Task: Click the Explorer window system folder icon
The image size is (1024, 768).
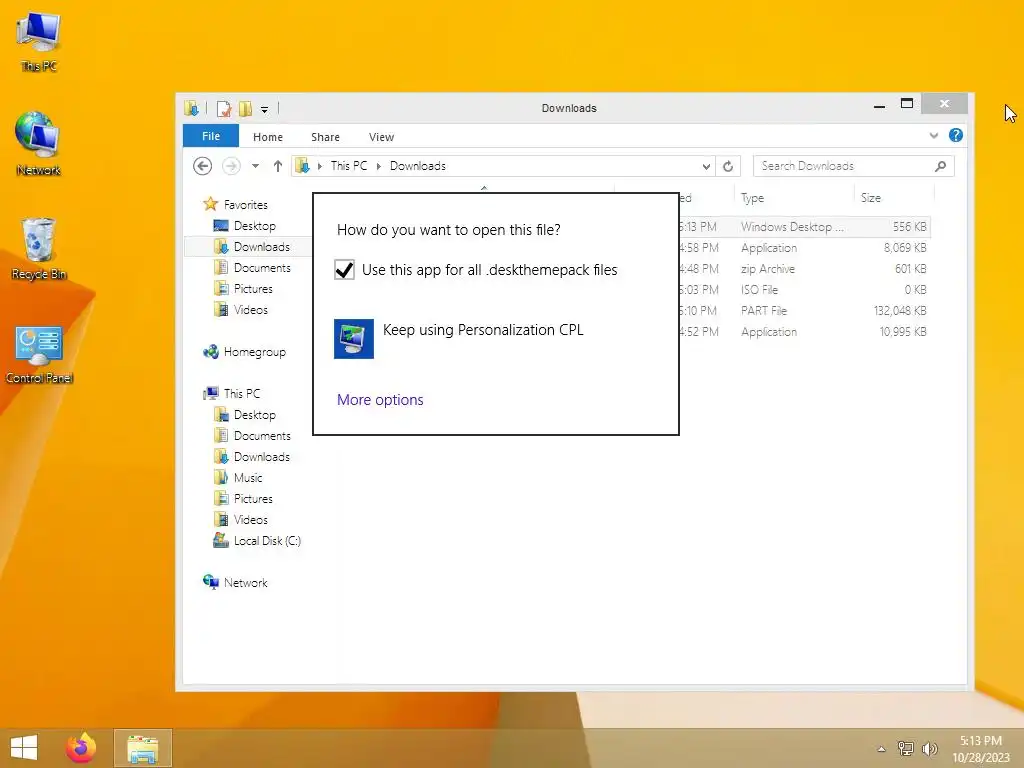Action: 191,108
